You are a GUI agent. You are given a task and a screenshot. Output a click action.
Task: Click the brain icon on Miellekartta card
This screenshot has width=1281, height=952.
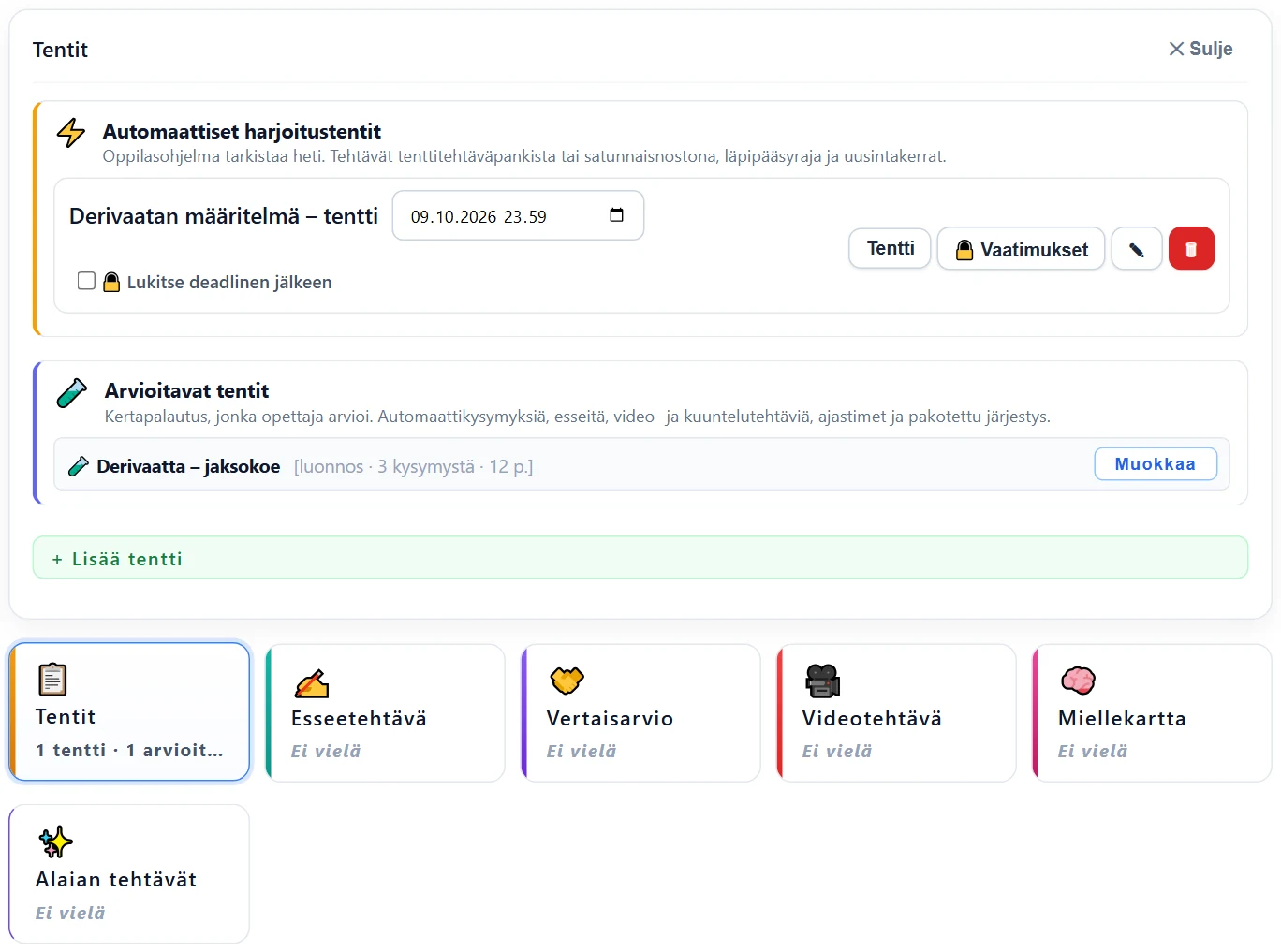tap(1079, 681)
